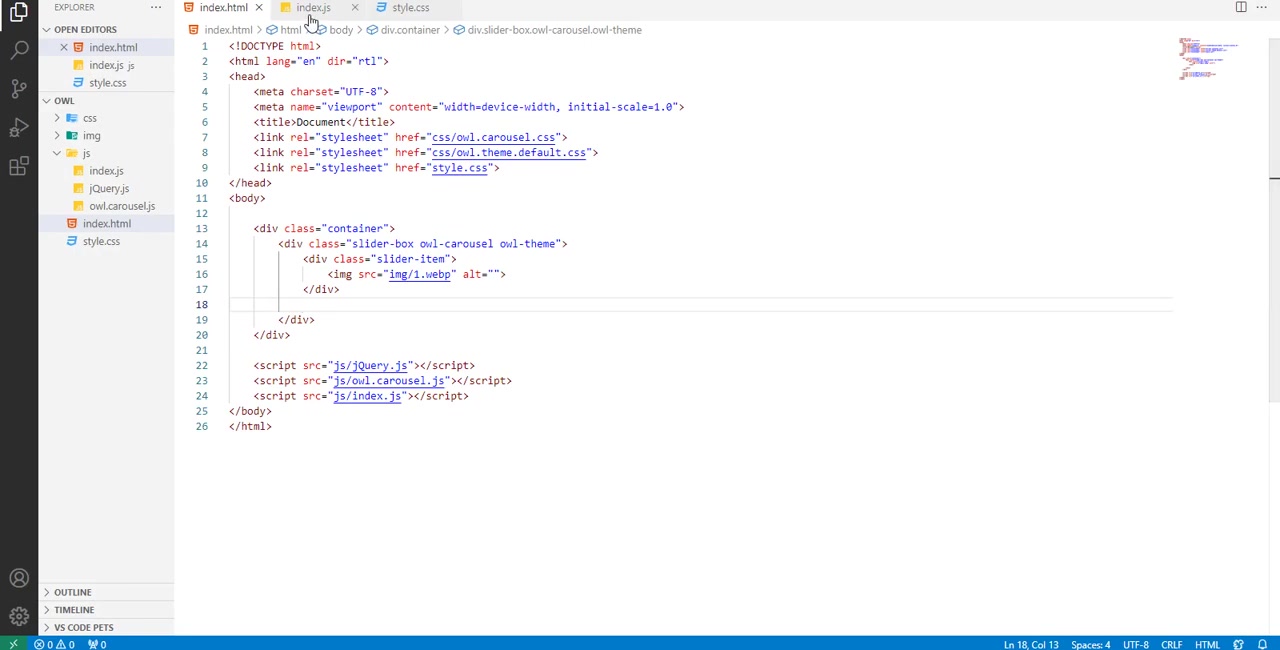Click the split editor icon
Viewport: 1280px width, 650px height.
coord(1241,8)
